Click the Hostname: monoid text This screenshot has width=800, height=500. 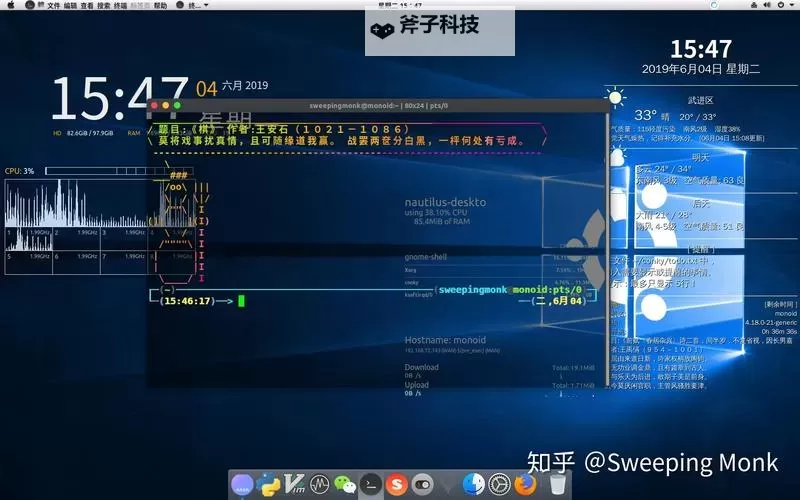tap(445, 340)
